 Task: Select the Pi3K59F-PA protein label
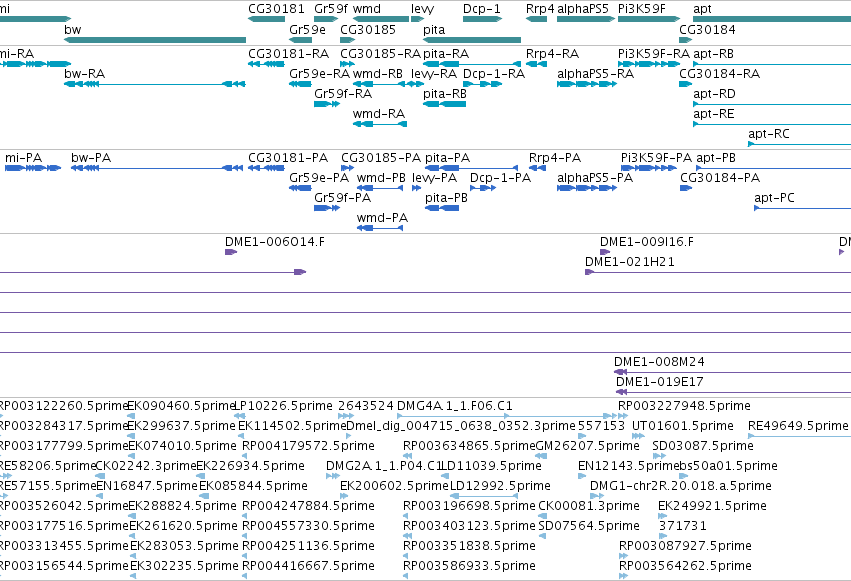tap(656, 158)
